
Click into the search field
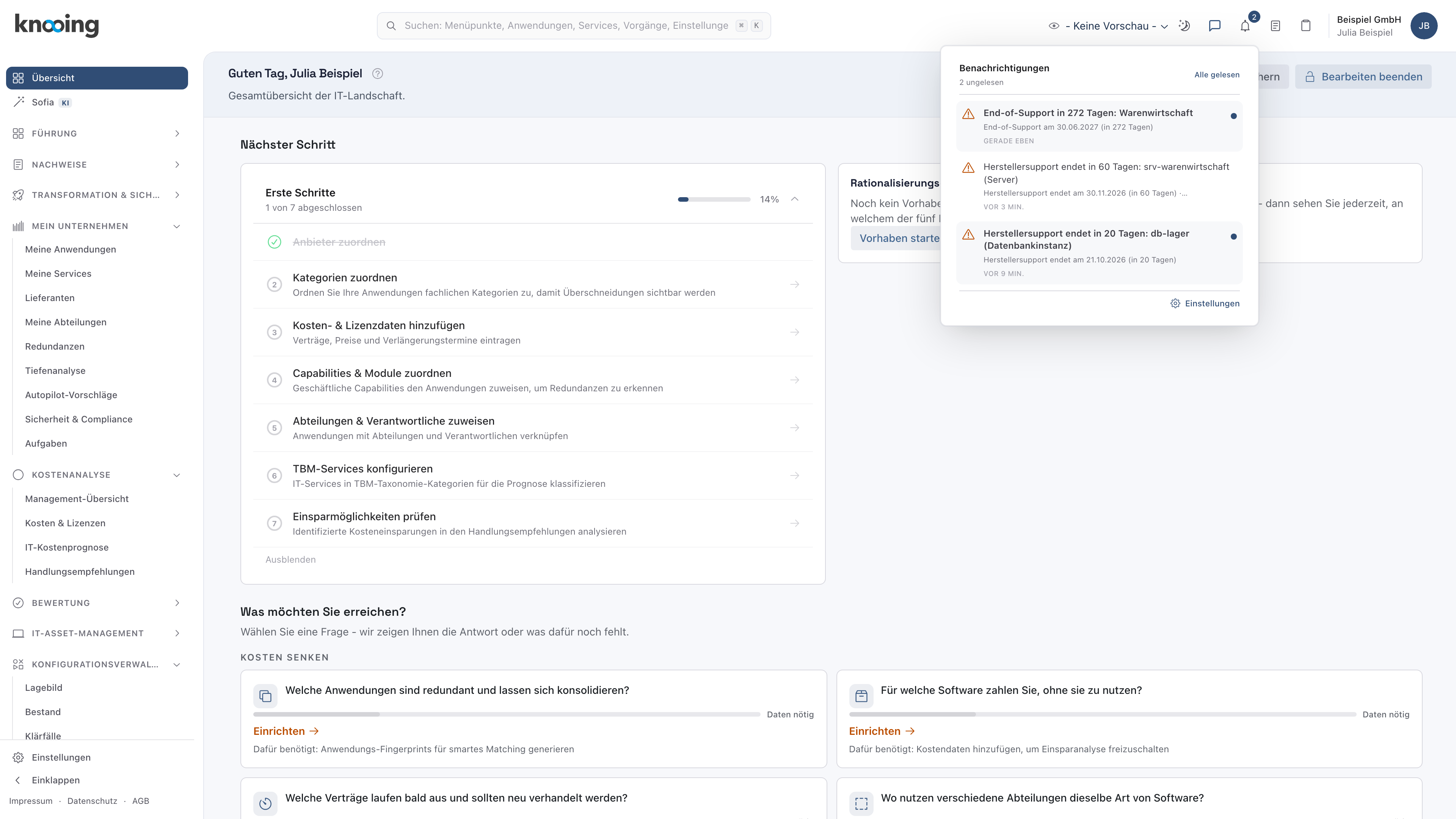tap(574, 25)
